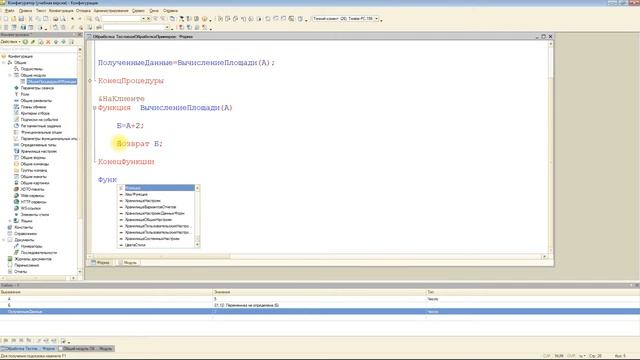Open the Действия dropdown in configuration panel

(10, 42)
